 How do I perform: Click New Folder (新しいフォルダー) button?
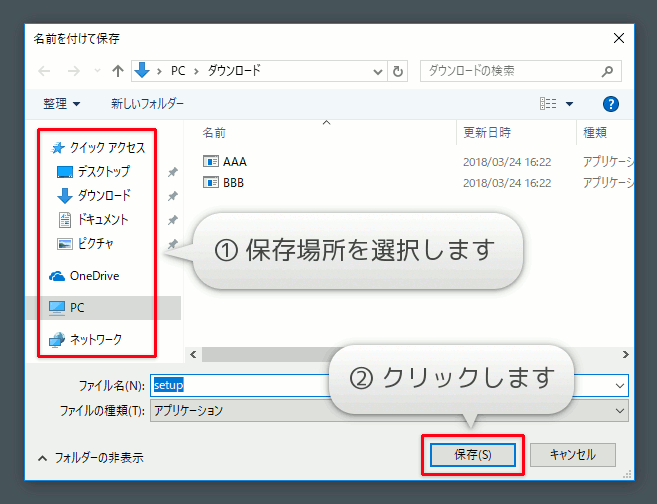[147, 103]
